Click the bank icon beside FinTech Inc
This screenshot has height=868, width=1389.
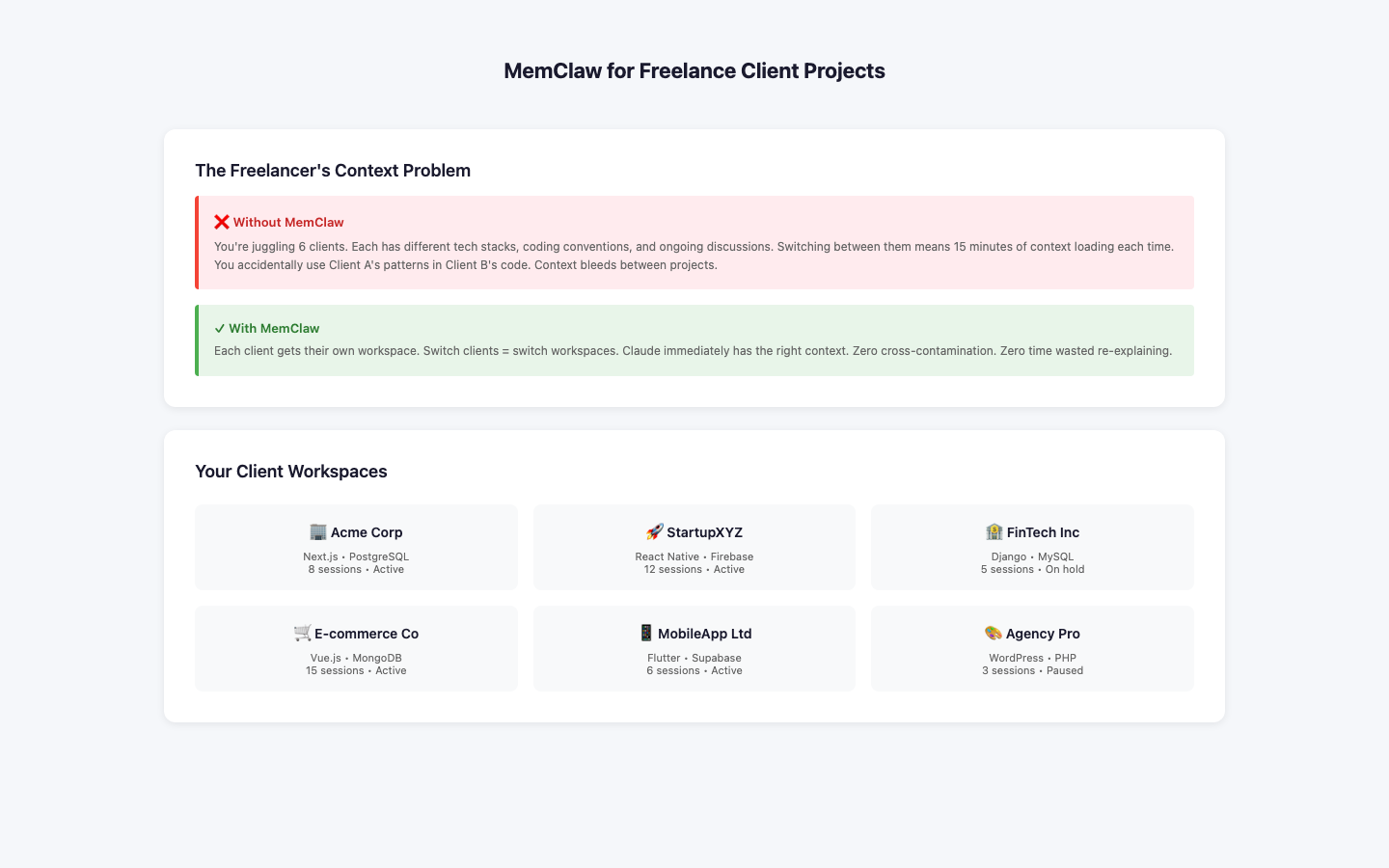pos(994,532)
